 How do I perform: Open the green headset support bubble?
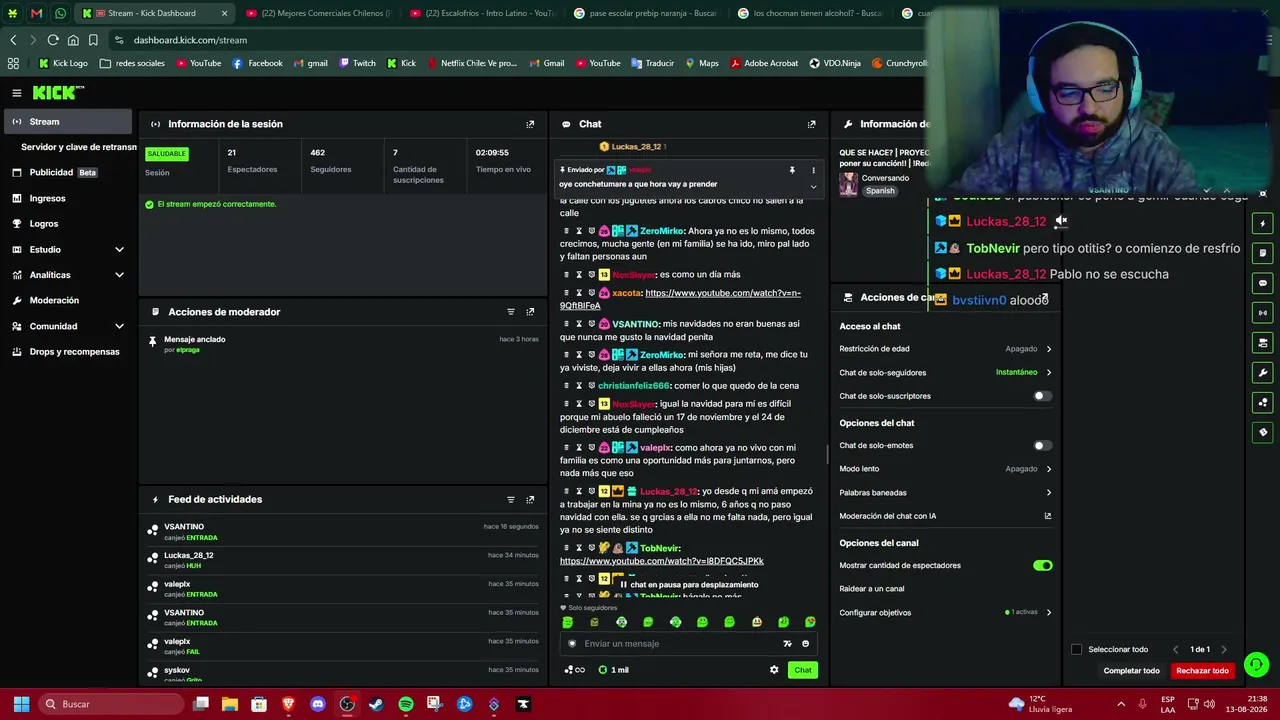point(1257,663)
